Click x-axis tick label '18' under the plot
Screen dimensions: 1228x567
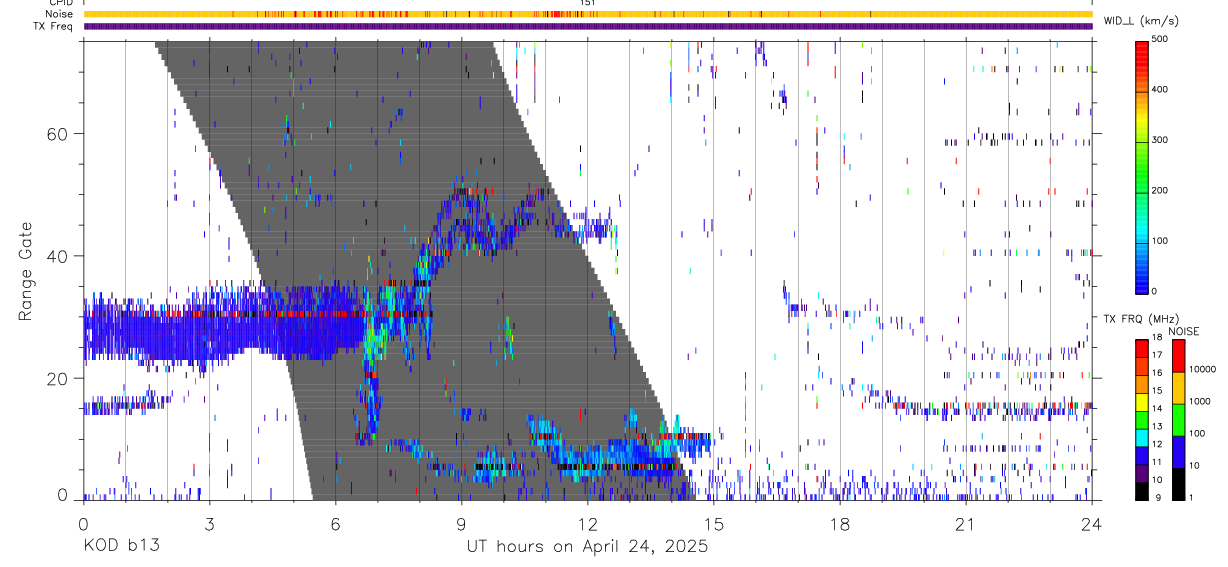tap(839, 523)
